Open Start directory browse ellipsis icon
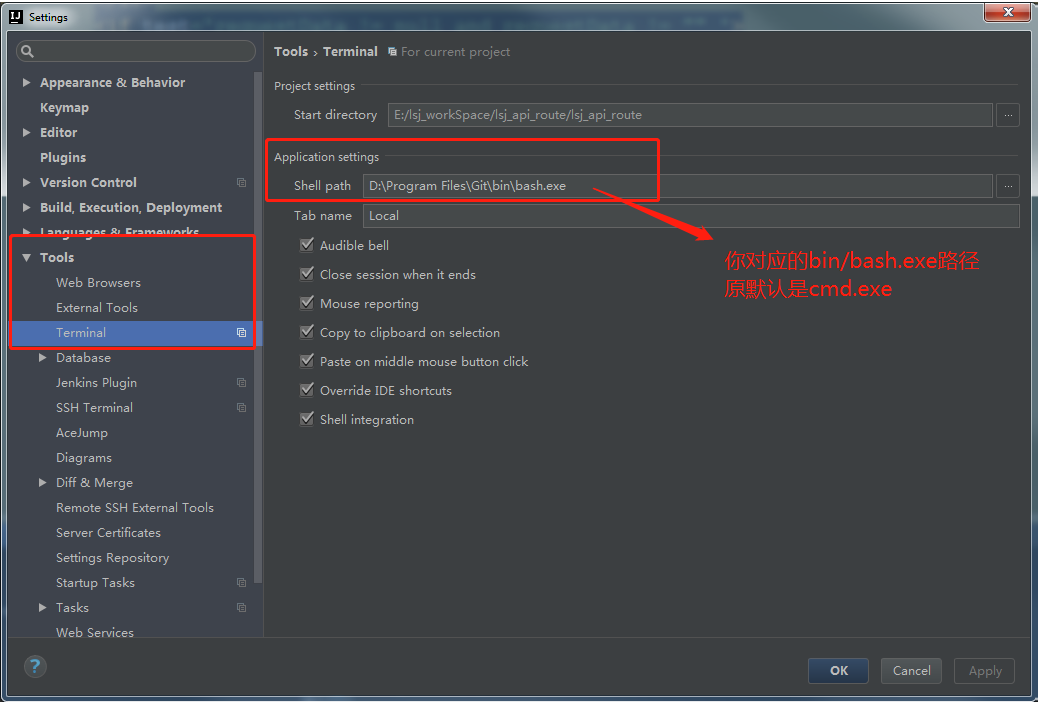 pos(1007,114)
